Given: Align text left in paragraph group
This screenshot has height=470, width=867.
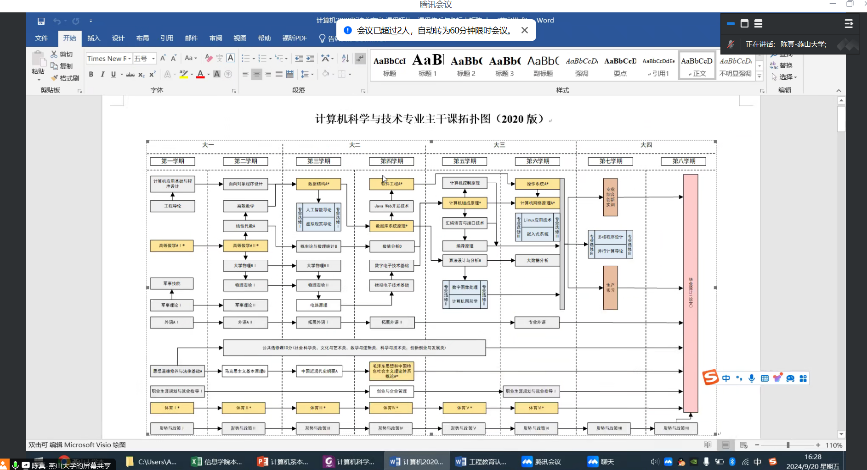Looking at the screenshot, I should pyautogui.click(x=246, y=74).
